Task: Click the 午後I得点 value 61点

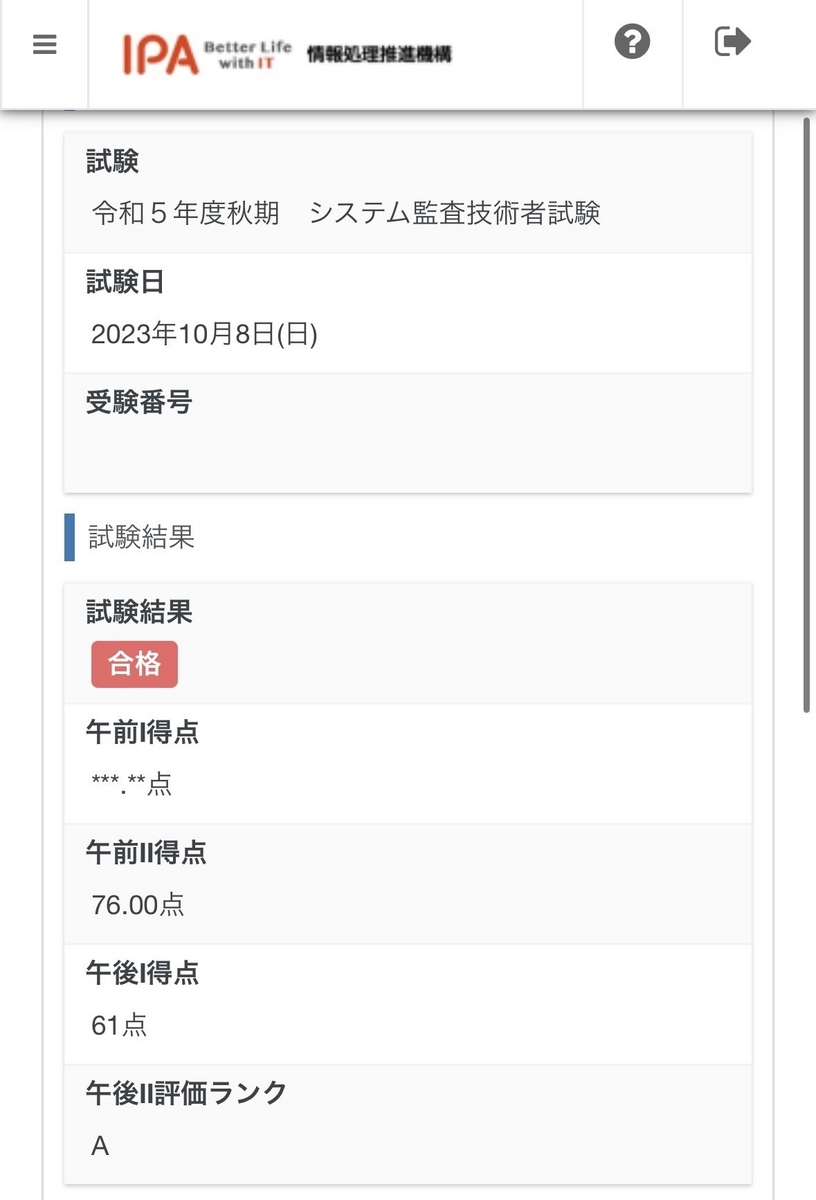Action: click(119, 1025)
